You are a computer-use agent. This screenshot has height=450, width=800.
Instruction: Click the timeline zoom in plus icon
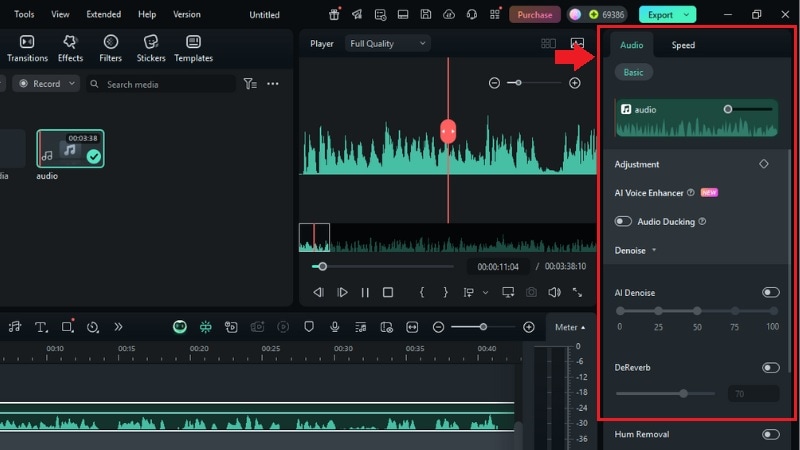[529, 327]
